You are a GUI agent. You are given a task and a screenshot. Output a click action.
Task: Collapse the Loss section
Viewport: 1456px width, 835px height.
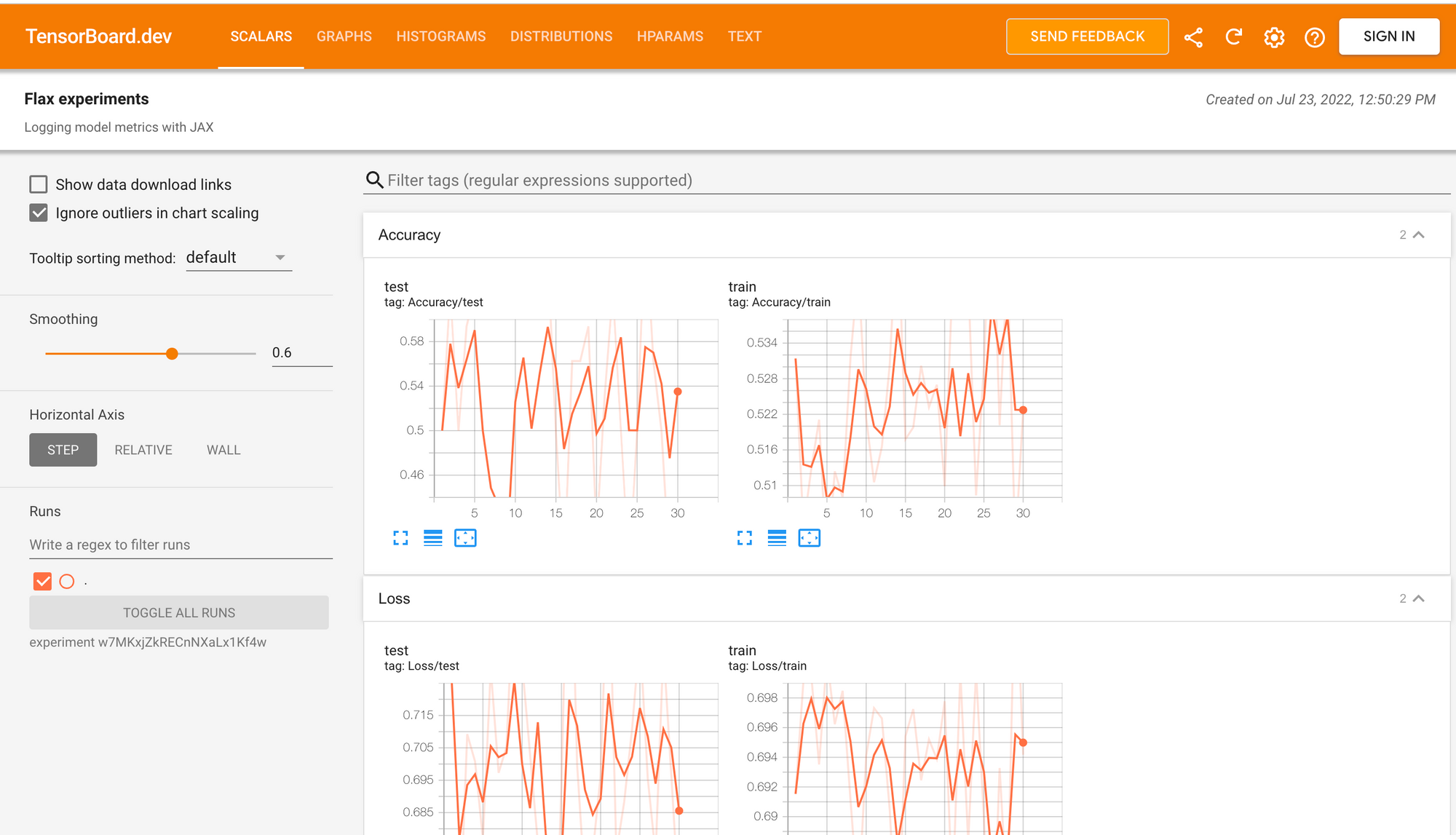click(x=1418, y=598)
